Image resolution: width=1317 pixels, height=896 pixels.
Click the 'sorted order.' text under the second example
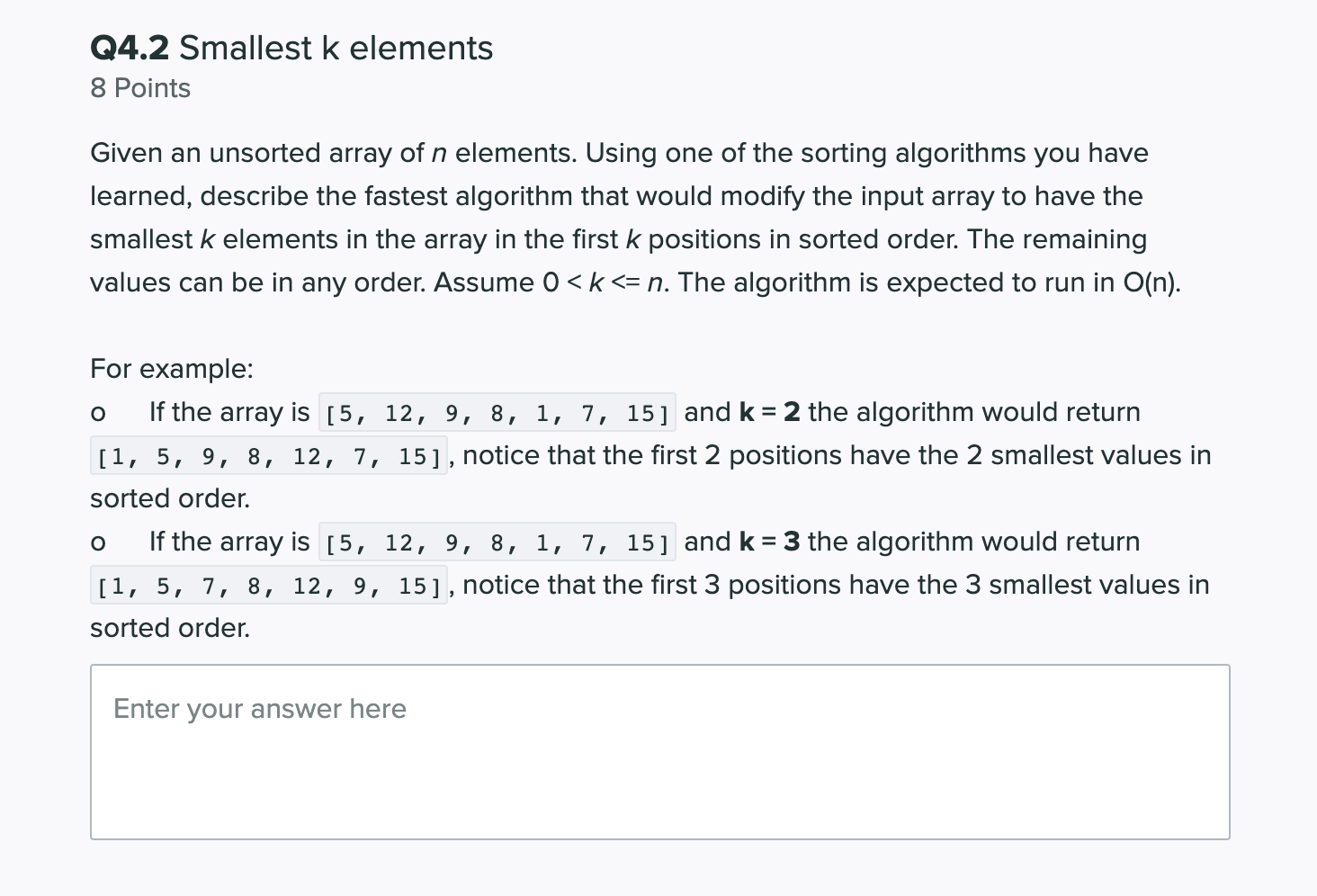pyautogui.click(x=170, y=628)
